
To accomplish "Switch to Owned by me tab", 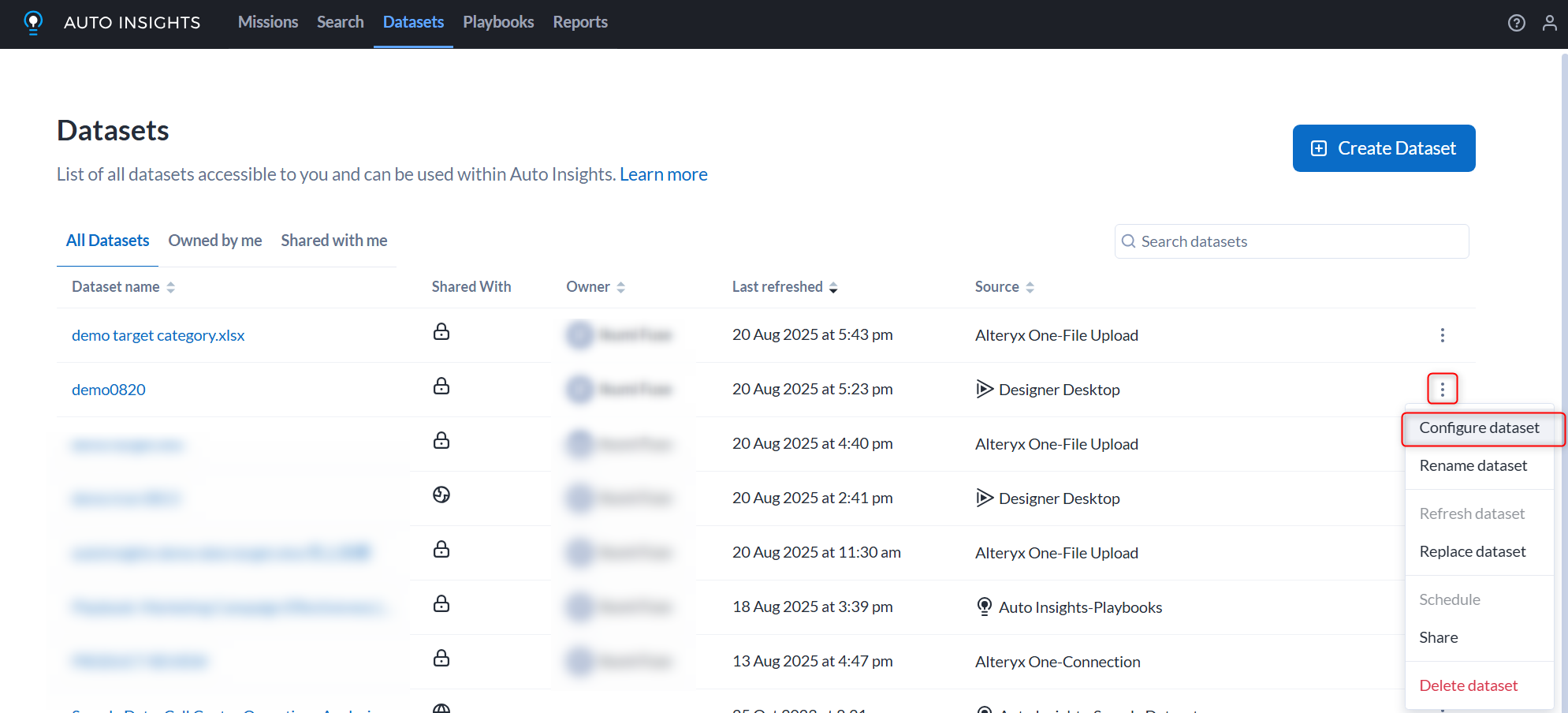I will [215, 241].
